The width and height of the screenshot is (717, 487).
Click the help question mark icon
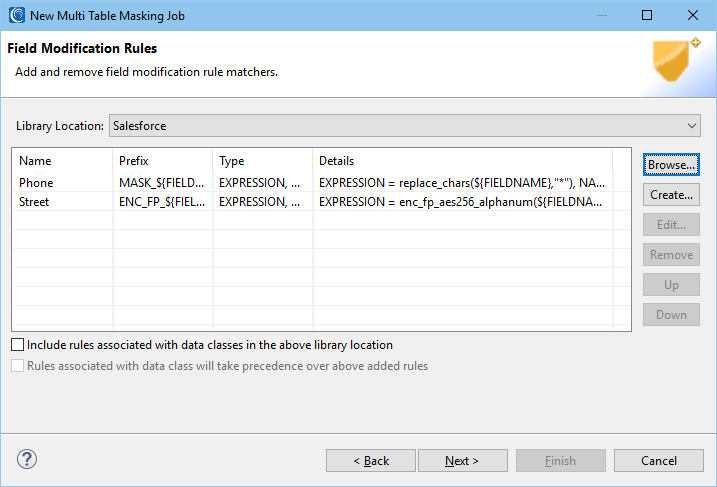point(27,459)
